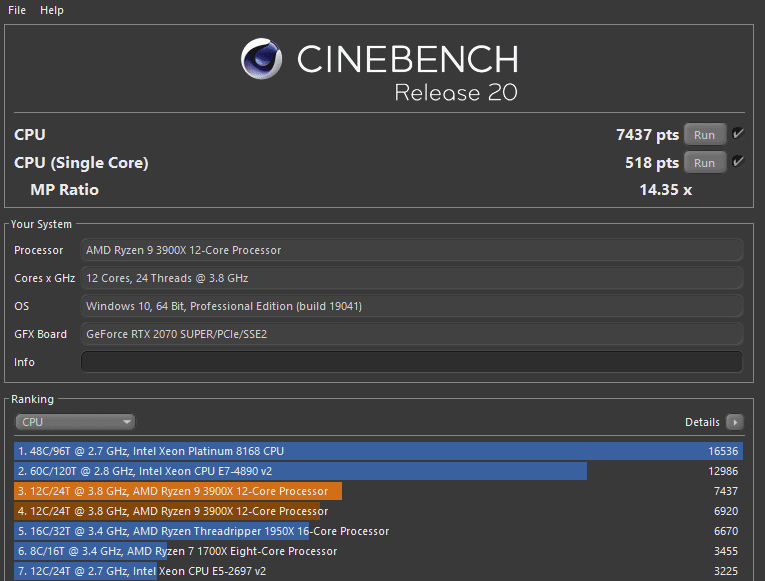
Task: Click the MP Ratio label
Action: click(64, 190)
